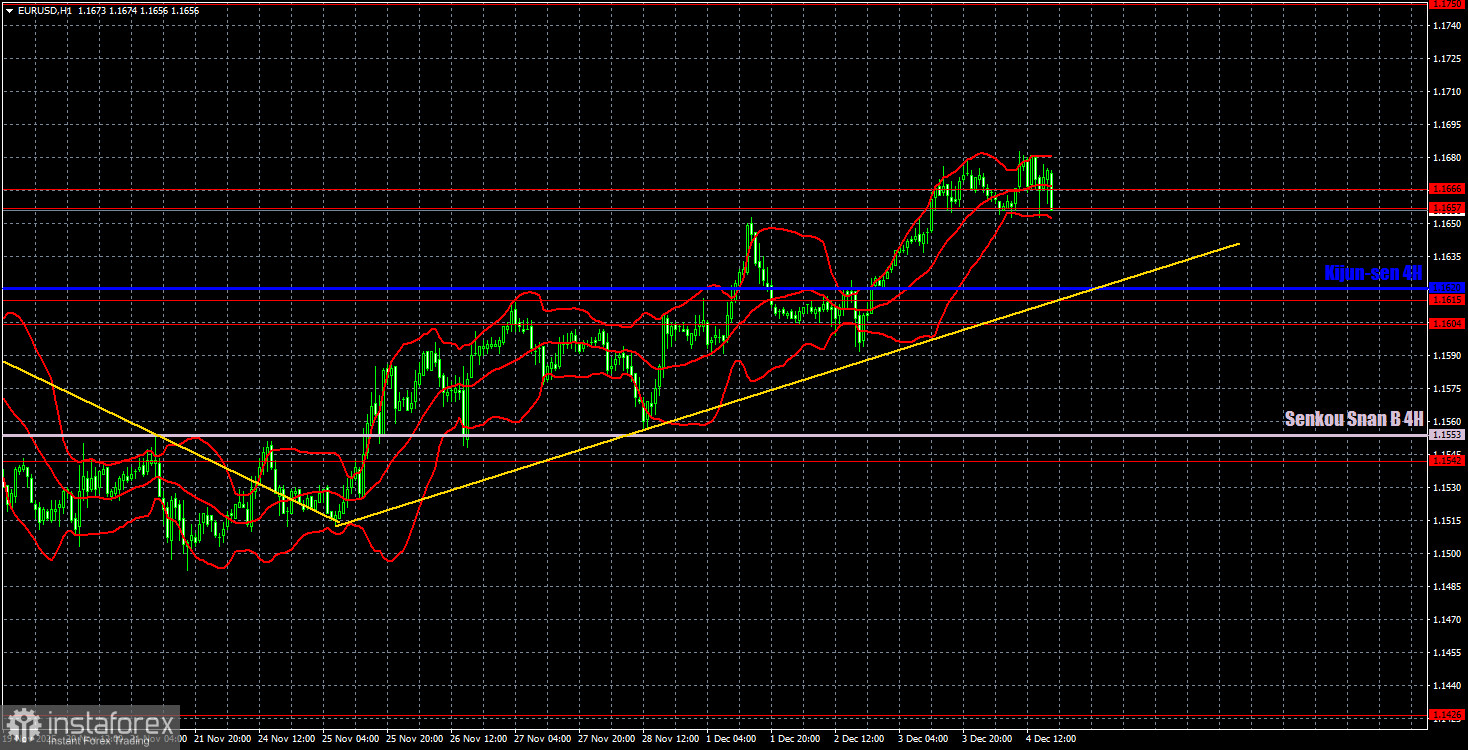Select the red 1.1426 price tag at bottom
Screen dimensions: 1468x750
1447,714
